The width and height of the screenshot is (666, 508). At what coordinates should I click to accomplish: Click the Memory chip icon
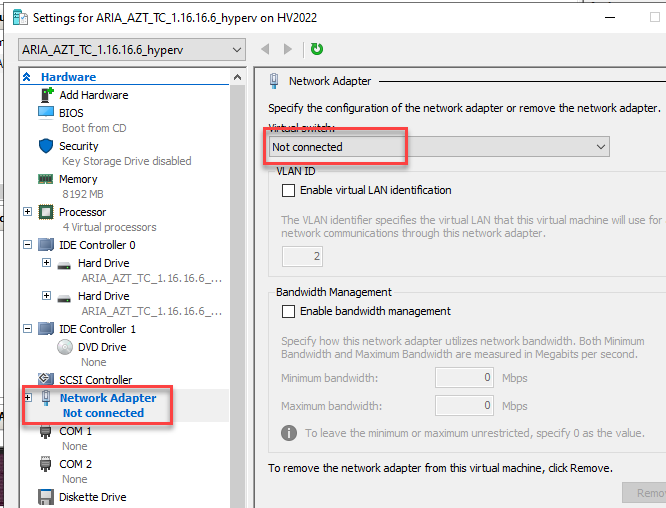coord(45,179)
